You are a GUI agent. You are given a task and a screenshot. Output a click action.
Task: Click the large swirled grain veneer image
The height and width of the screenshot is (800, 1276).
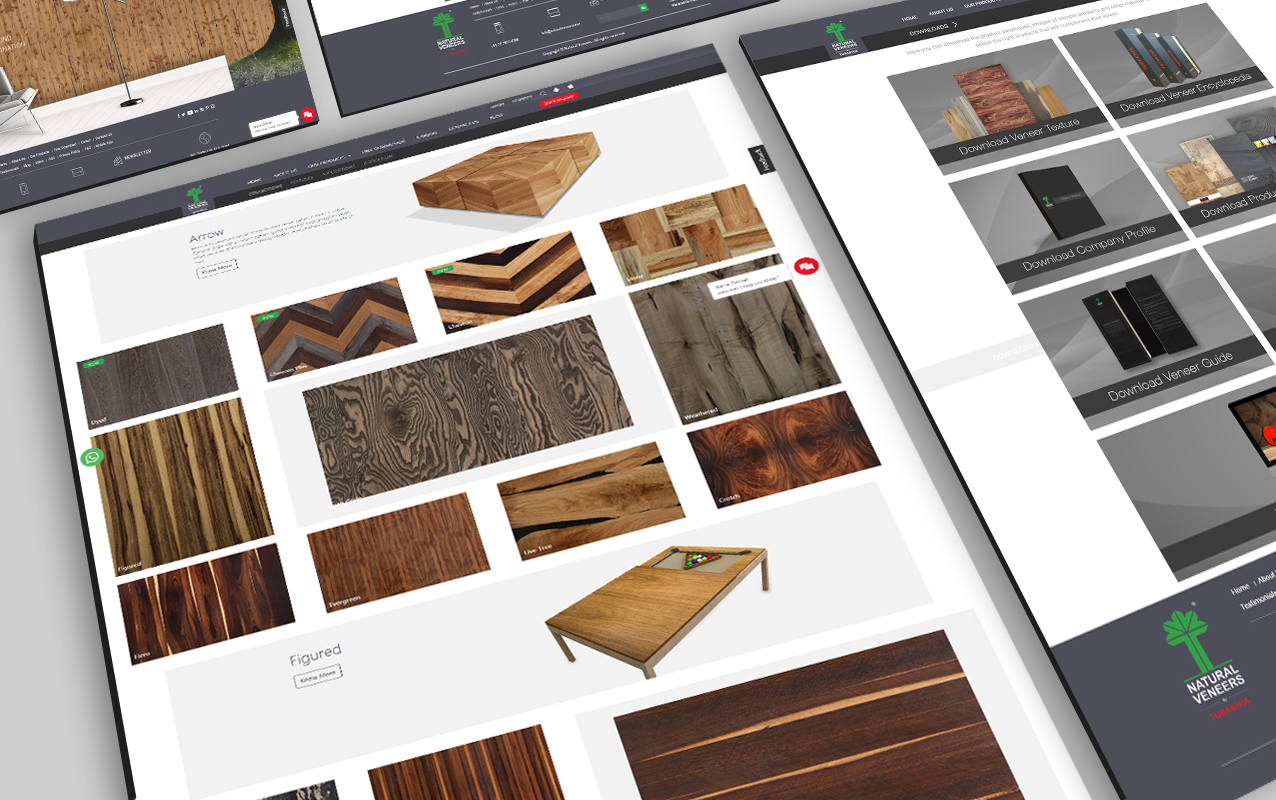pos(468,408)
